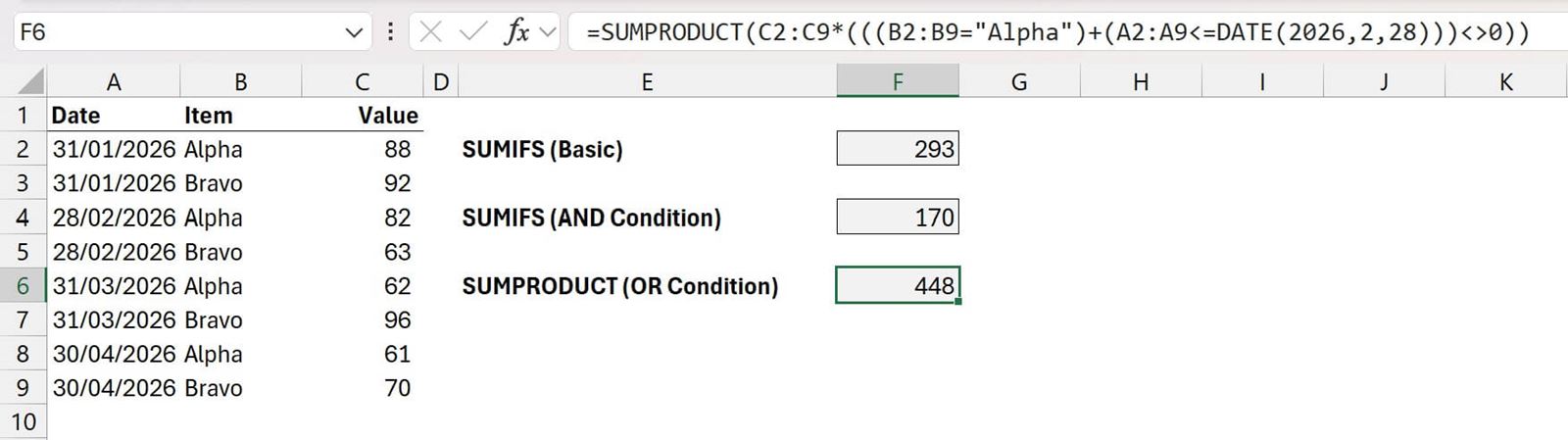Screen dimensions: 1568x440
Task: Select row 7 header
Action: [24, 320]
